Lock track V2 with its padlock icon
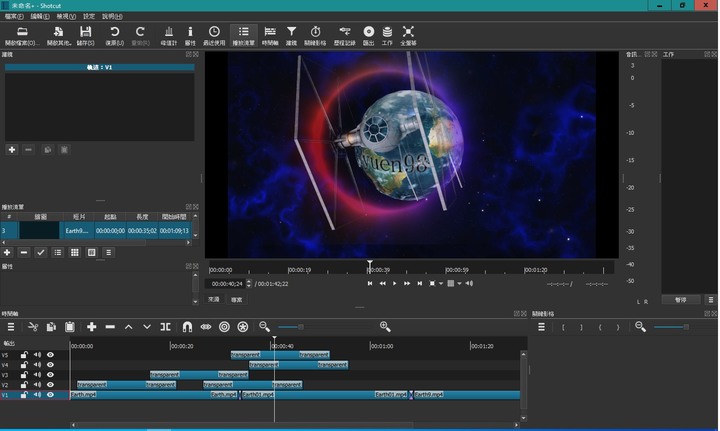Viewport: 720px width, 431px height. point(24,385)
